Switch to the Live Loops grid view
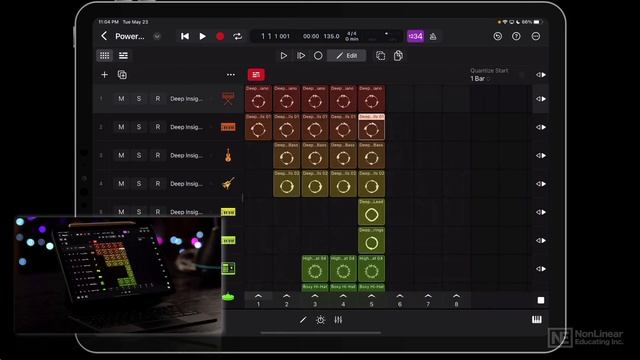The width and height of the screenshot is (640, 360). 104,56
